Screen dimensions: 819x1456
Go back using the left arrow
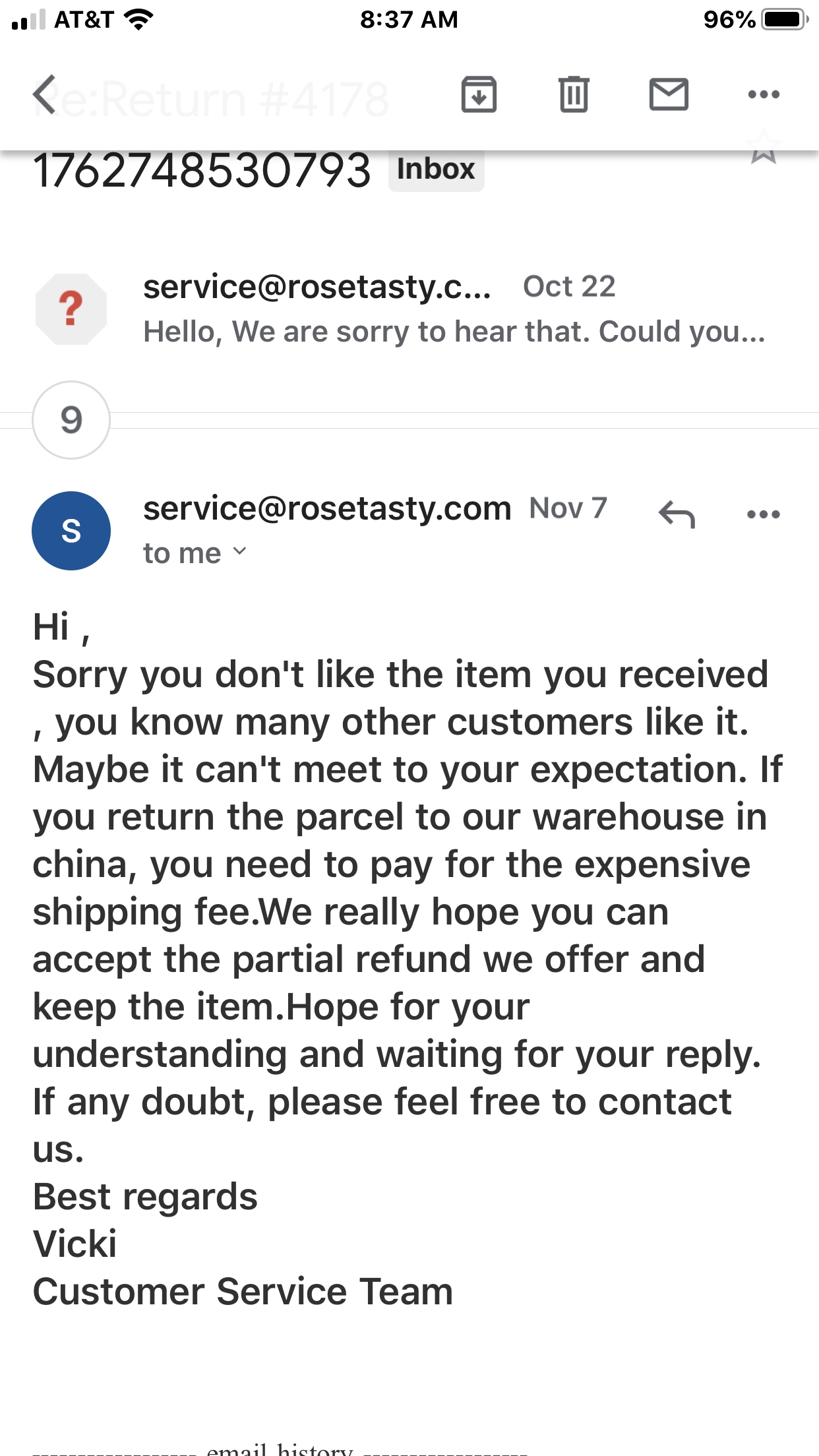tap(45, 94)
